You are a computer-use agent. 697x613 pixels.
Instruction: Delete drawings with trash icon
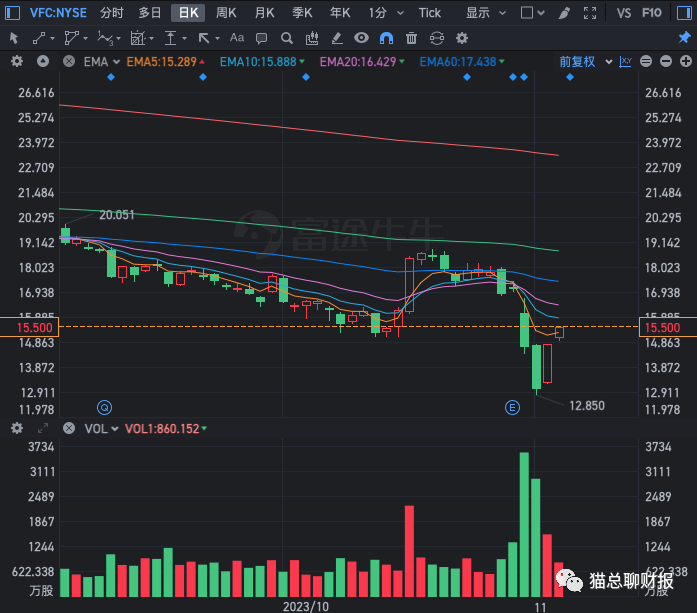[411, 37]
